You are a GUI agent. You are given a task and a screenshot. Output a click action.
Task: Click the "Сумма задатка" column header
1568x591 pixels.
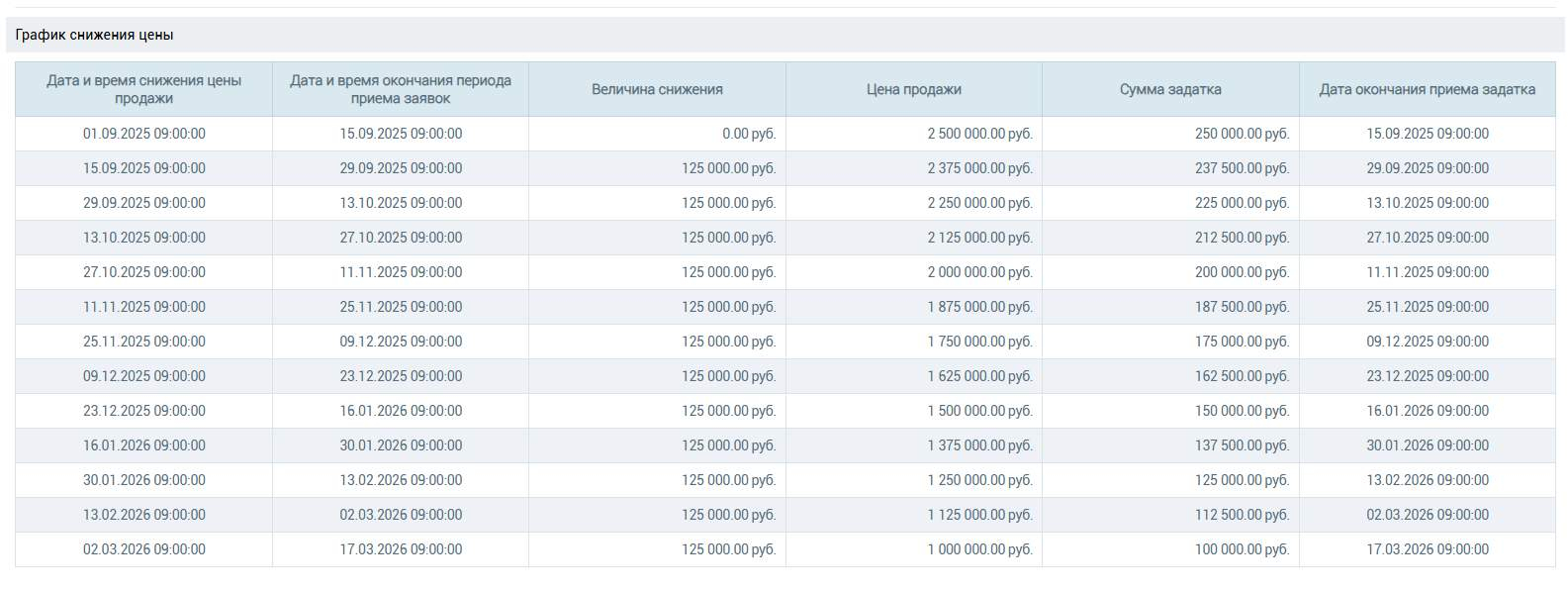coord(1170,89)
